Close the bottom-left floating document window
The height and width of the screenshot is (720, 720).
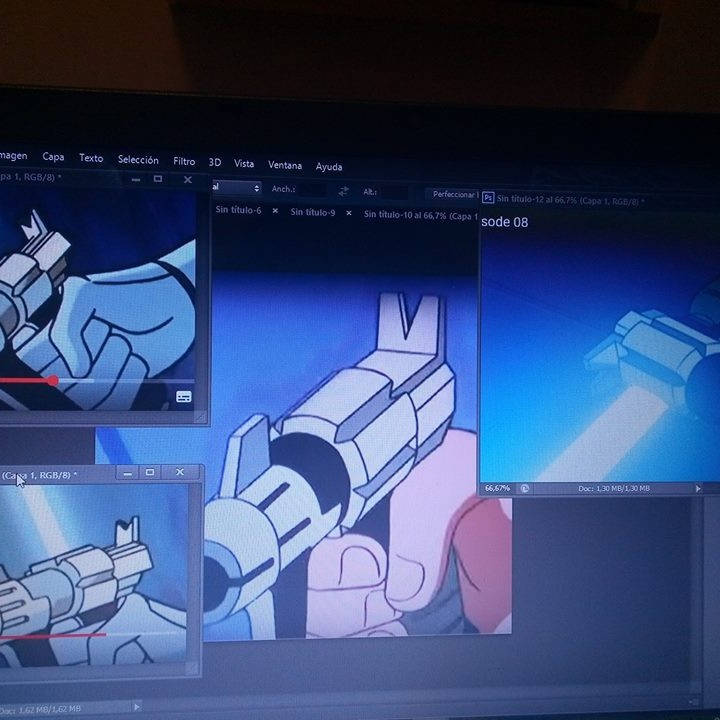tap(180, 472)
